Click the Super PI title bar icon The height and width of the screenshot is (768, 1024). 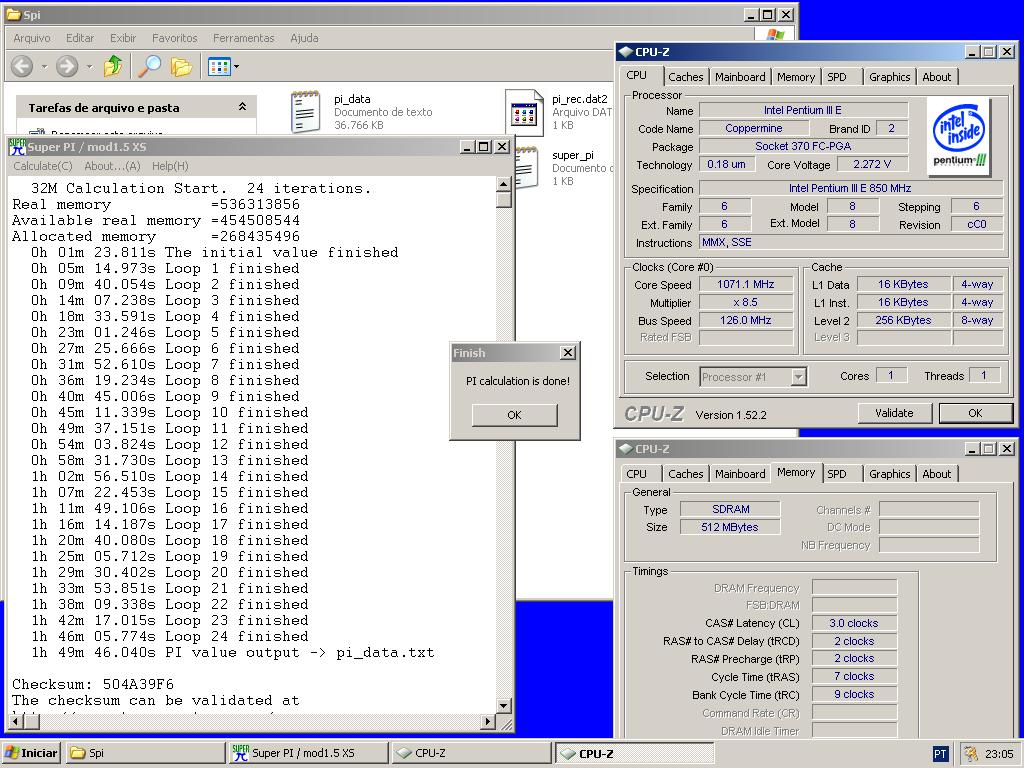(x=17, y=147)
